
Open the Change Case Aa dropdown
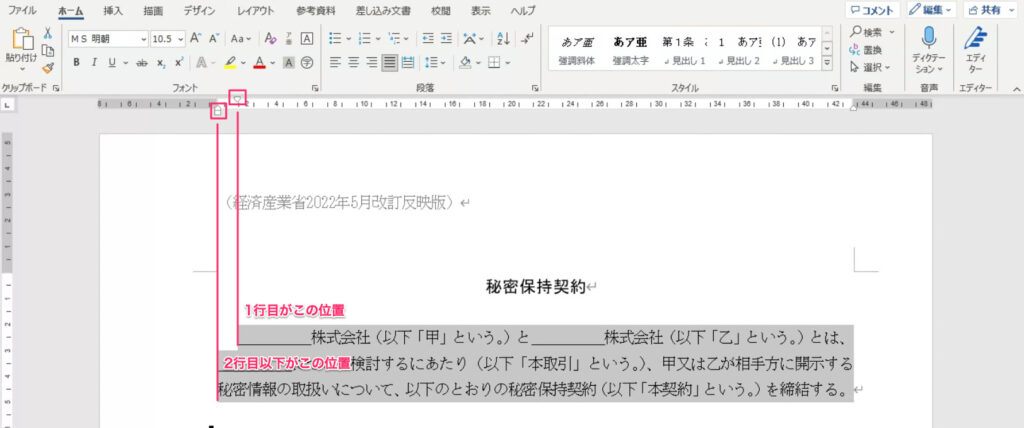241,39
